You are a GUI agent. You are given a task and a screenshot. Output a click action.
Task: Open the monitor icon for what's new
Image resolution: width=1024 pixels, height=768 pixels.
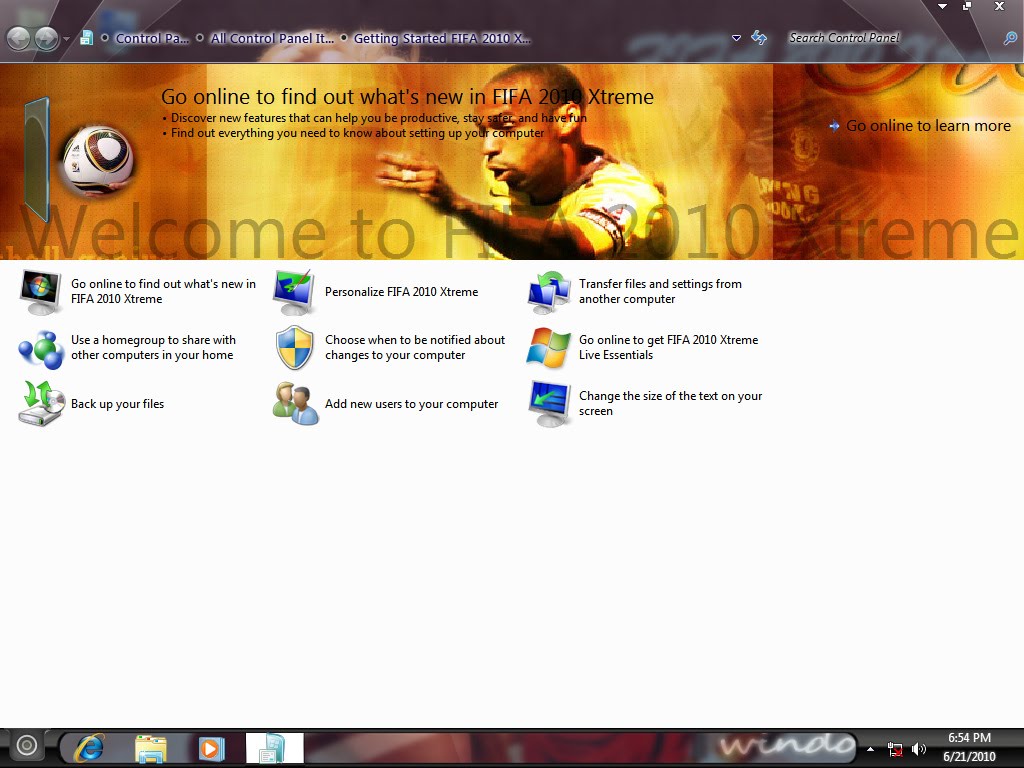40,292
